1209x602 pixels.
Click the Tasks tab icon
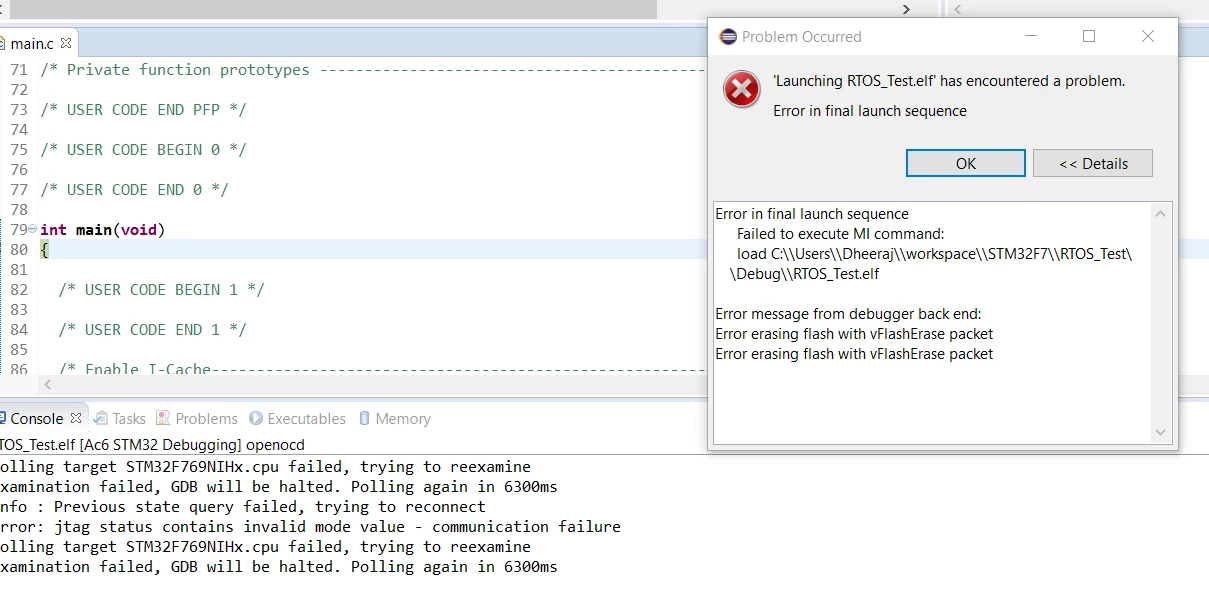pos(100,418)
